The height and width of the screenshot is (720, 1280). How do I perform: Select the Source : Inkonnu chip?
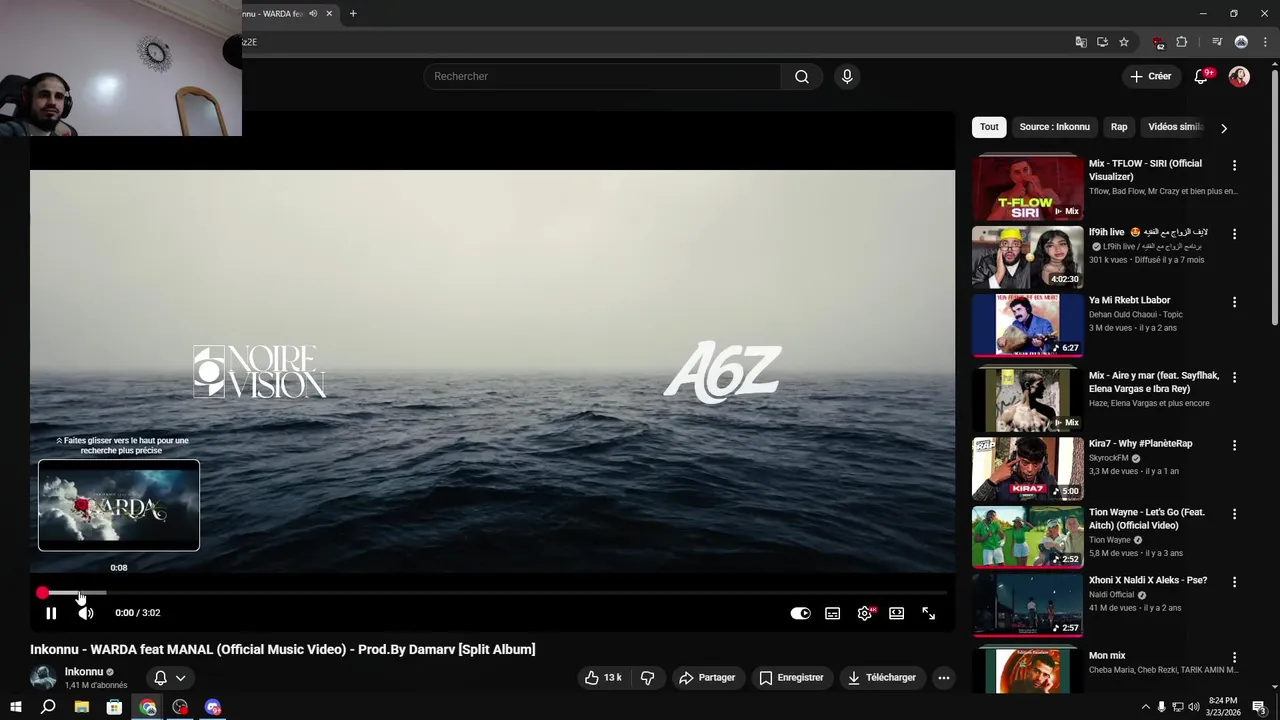pyautogui.click(x=1054, y=127)
